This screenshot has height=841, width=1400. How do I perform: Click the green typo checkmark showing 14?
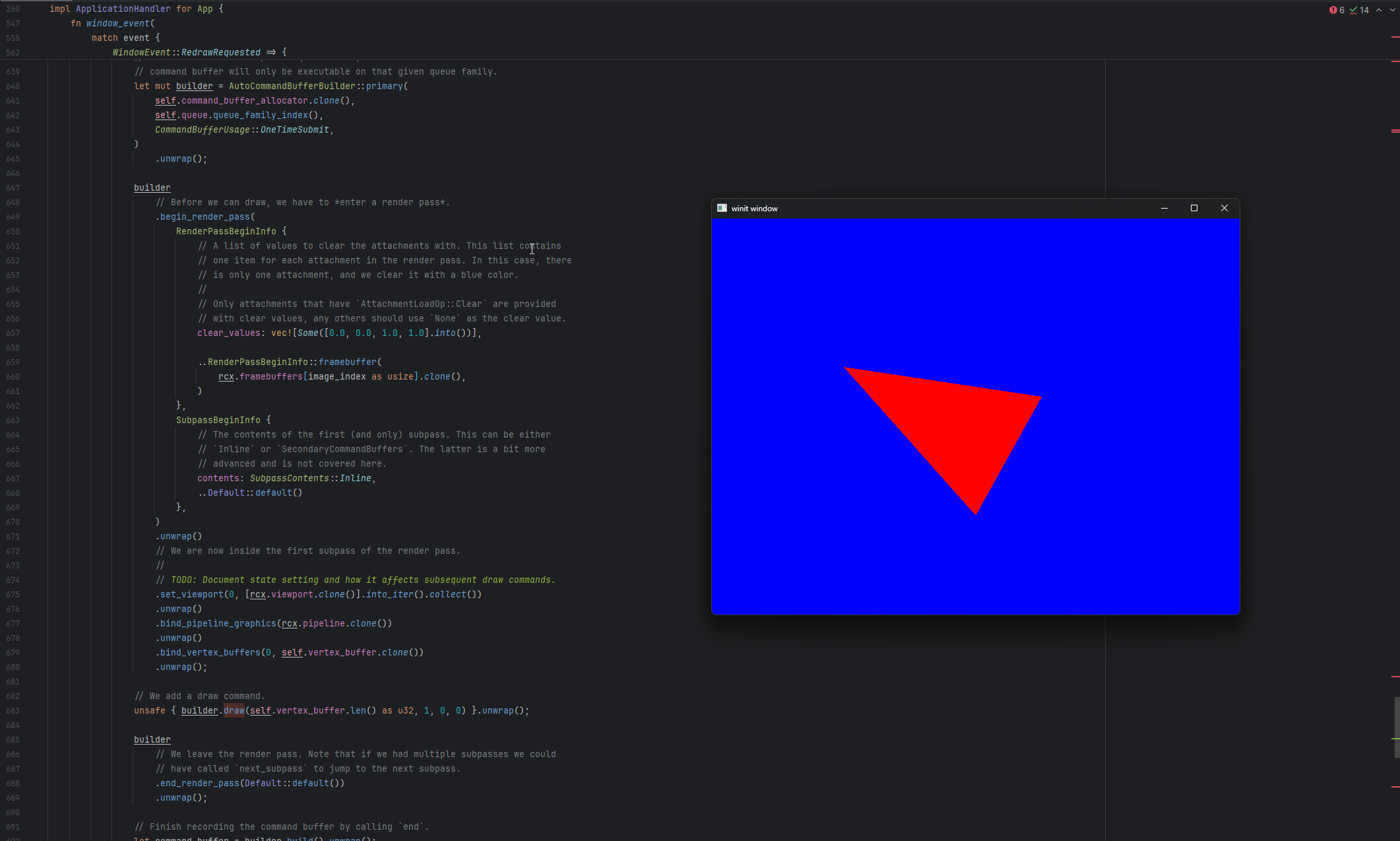click(1359, 10)
